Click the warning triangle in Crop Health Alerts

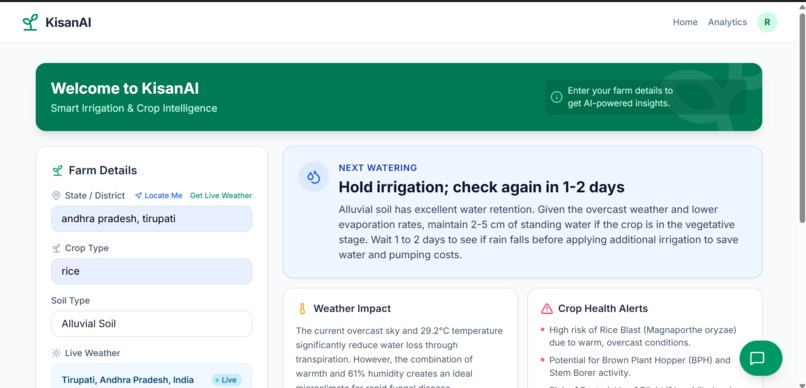546,308
